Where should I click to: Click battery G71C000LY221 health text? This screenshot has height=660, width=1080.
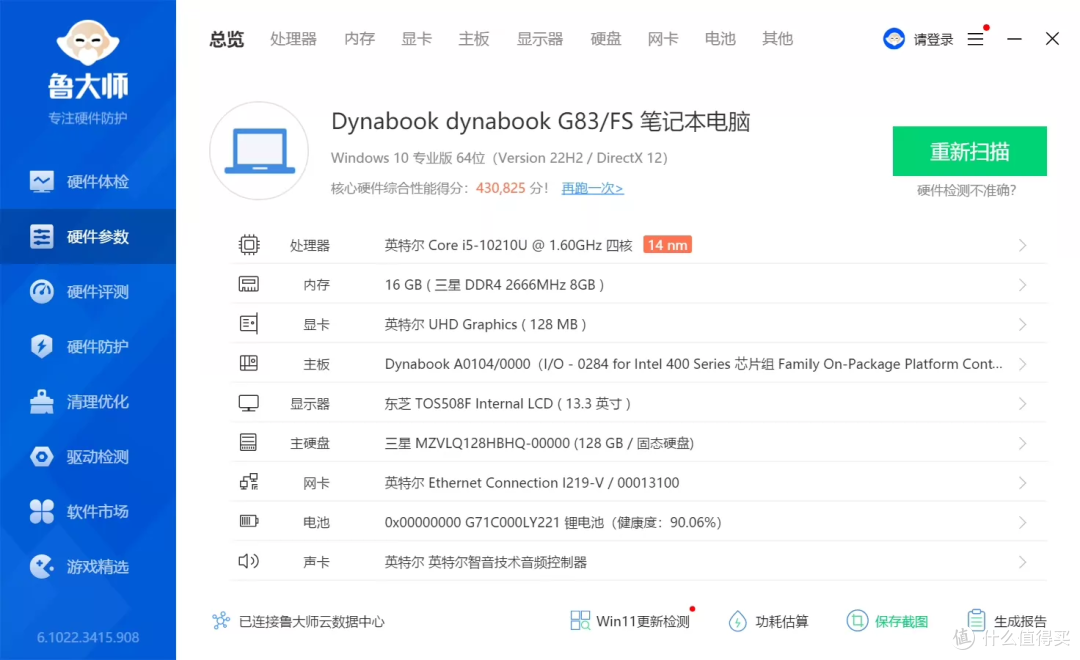click(553, 522)
